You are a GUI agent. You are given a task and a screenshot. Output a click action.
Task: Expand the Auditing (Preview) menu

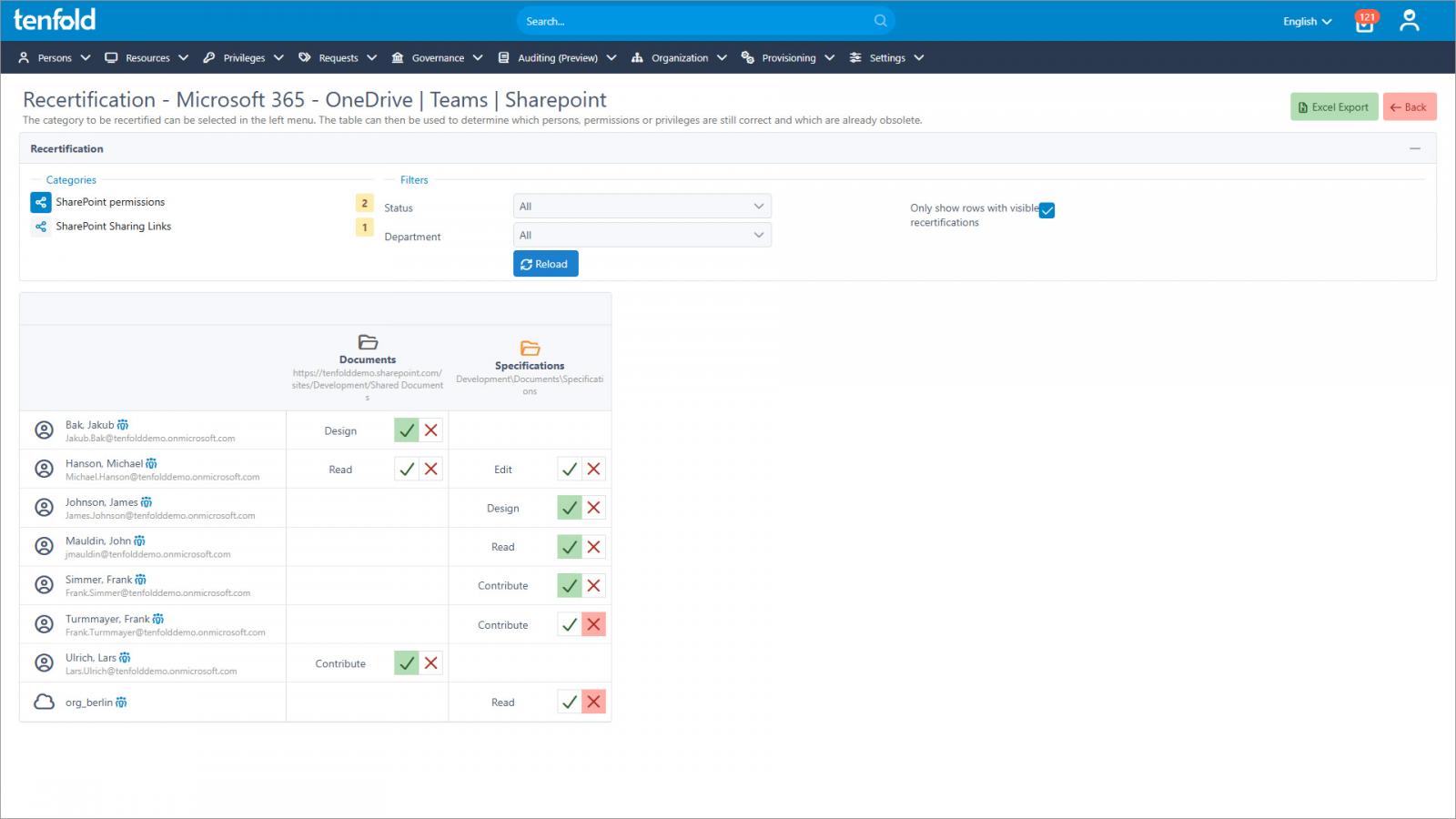pos(557,57)
